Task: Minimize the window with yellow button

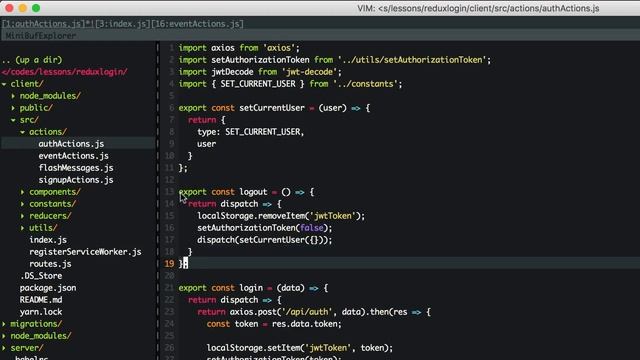Action: 22,8
